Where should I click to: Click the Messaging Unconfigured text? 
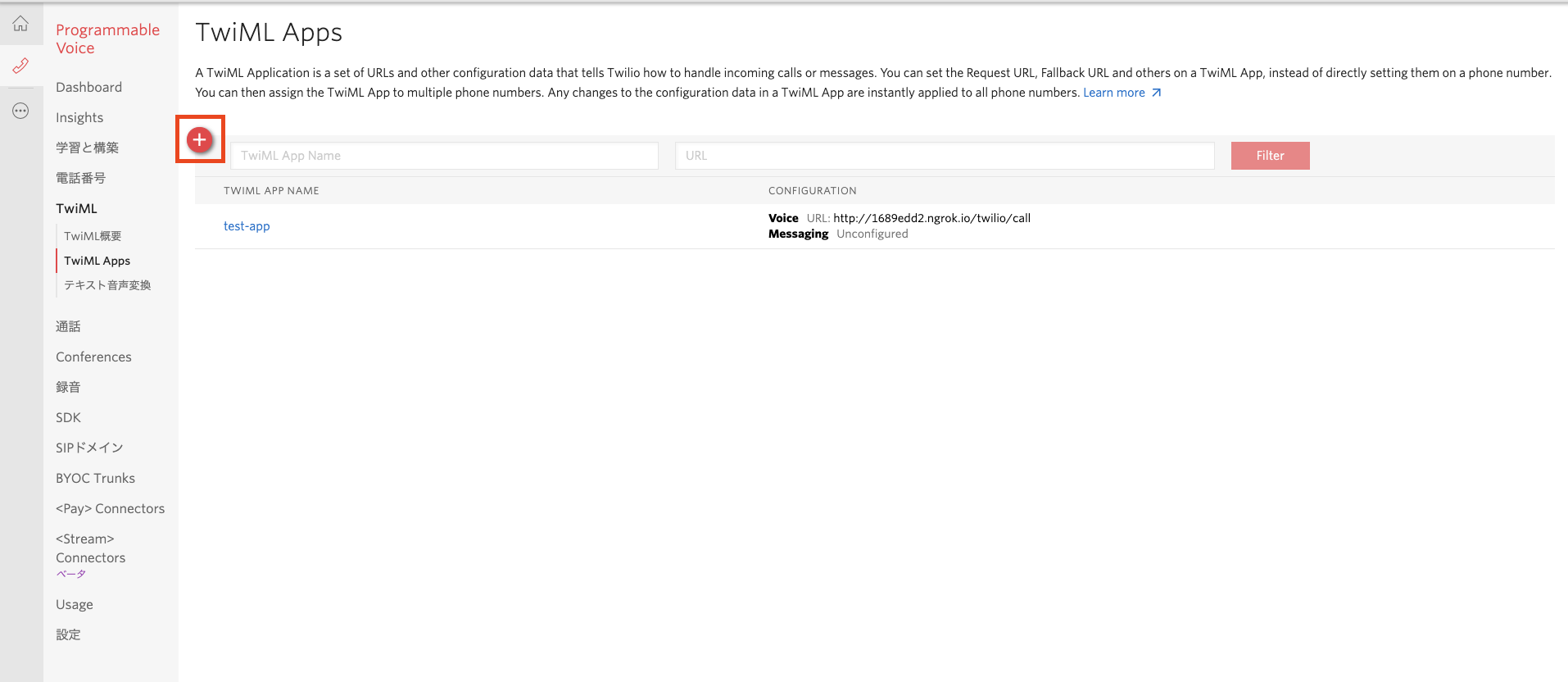click(x=872, y=234)
